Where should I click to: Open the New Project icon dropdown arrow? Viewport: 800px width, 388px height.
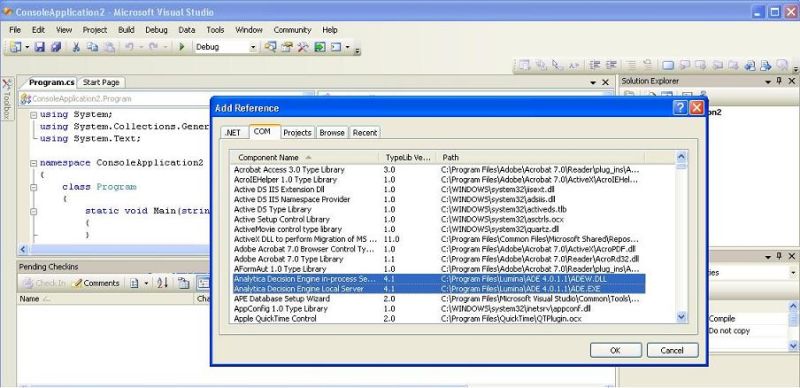27,47
